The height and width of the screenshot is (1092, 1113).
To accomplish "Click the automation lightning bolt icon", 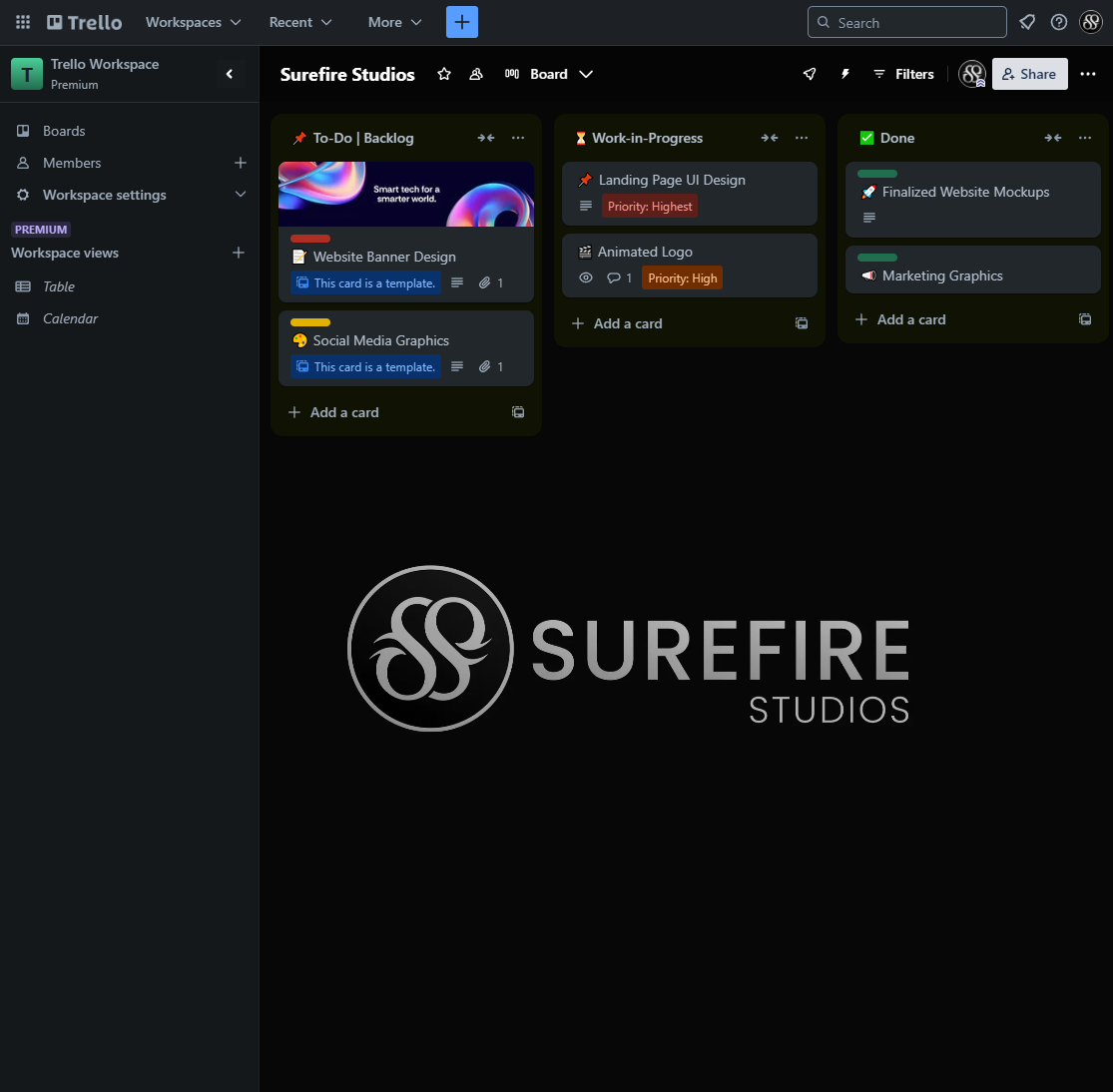I will [844, 74].
